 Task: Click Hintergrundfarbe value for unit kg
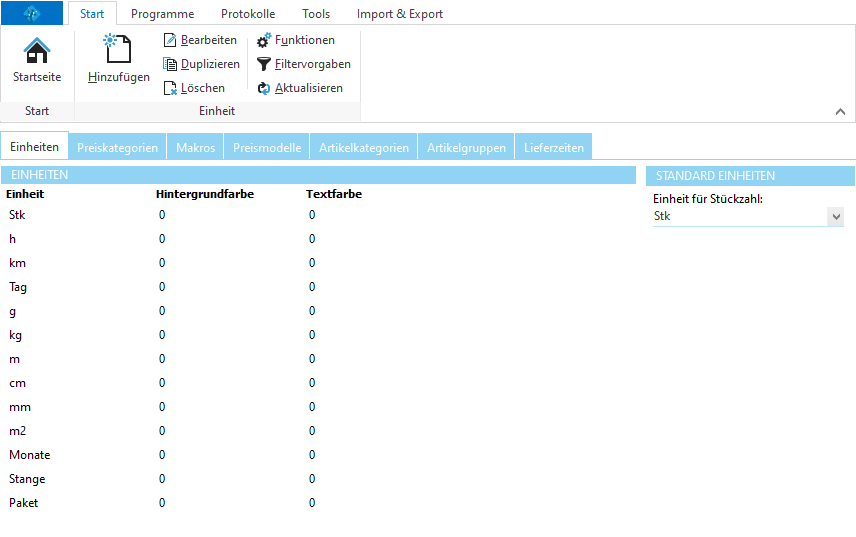[162, 335]
